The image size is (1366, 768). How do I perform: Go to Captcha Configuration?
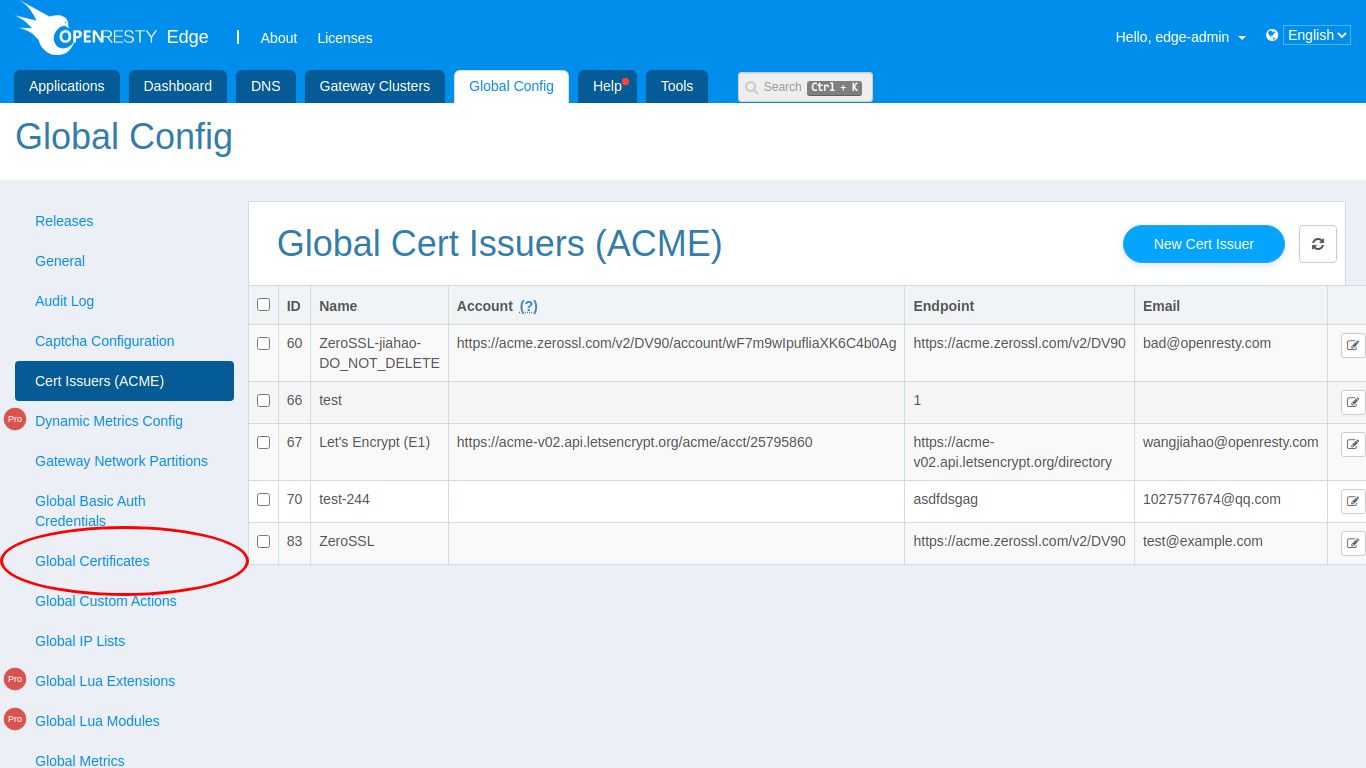coord(105,341)
